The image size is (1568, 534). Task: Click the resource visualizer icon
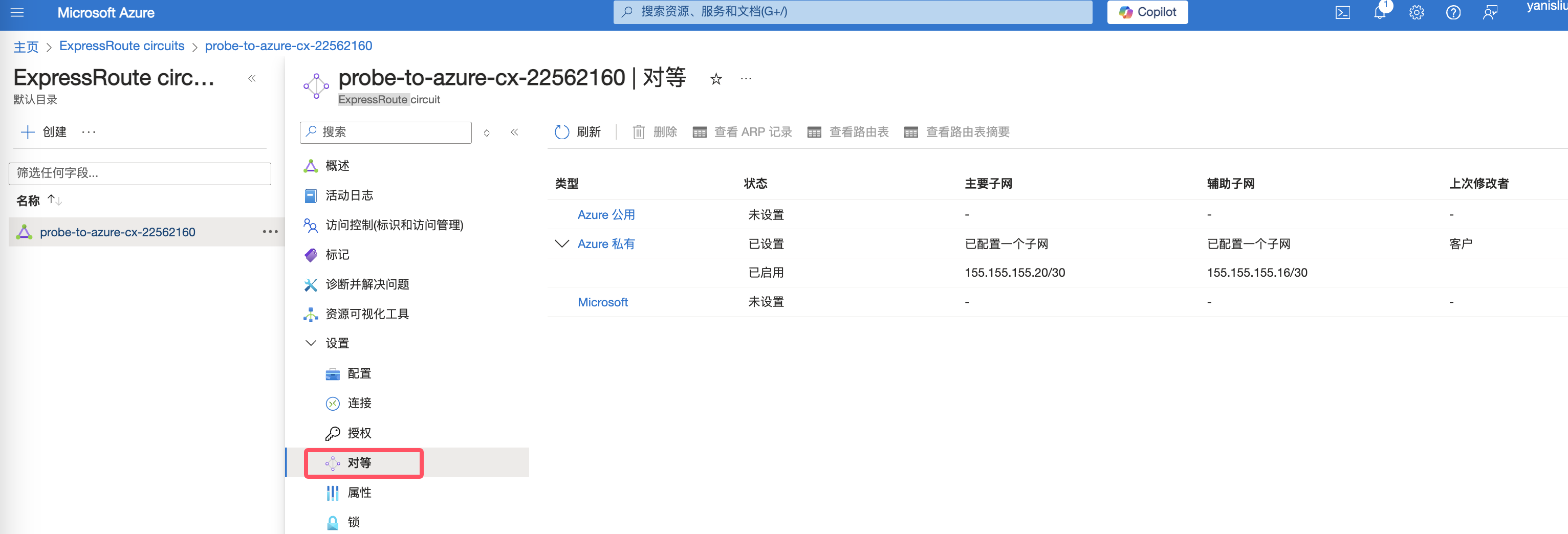(311, 314)
